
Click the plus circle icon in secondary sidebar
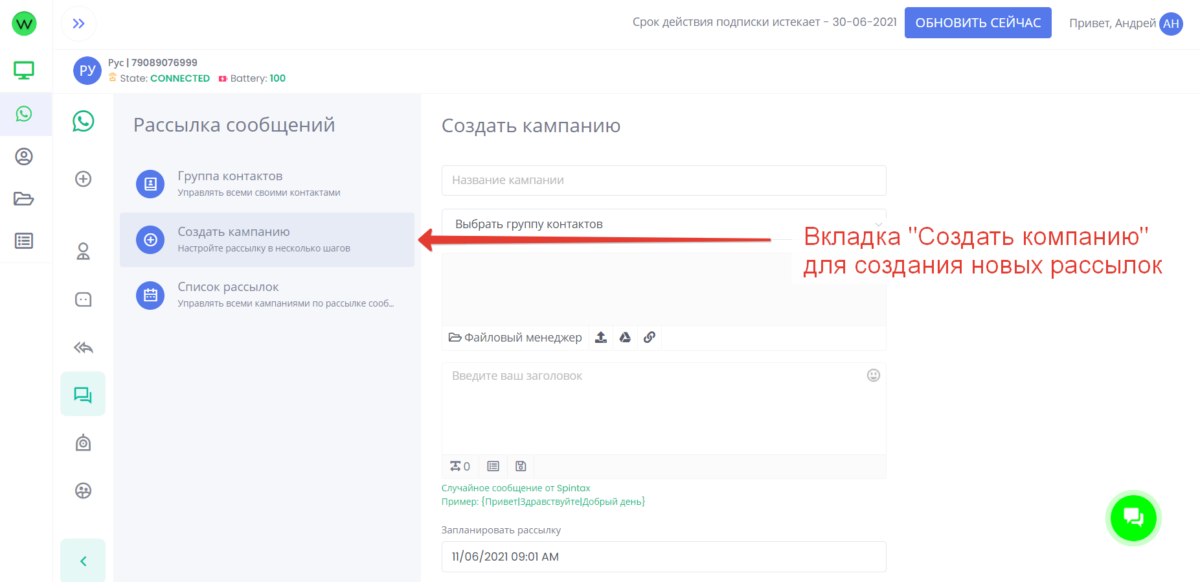click(83, 179)
